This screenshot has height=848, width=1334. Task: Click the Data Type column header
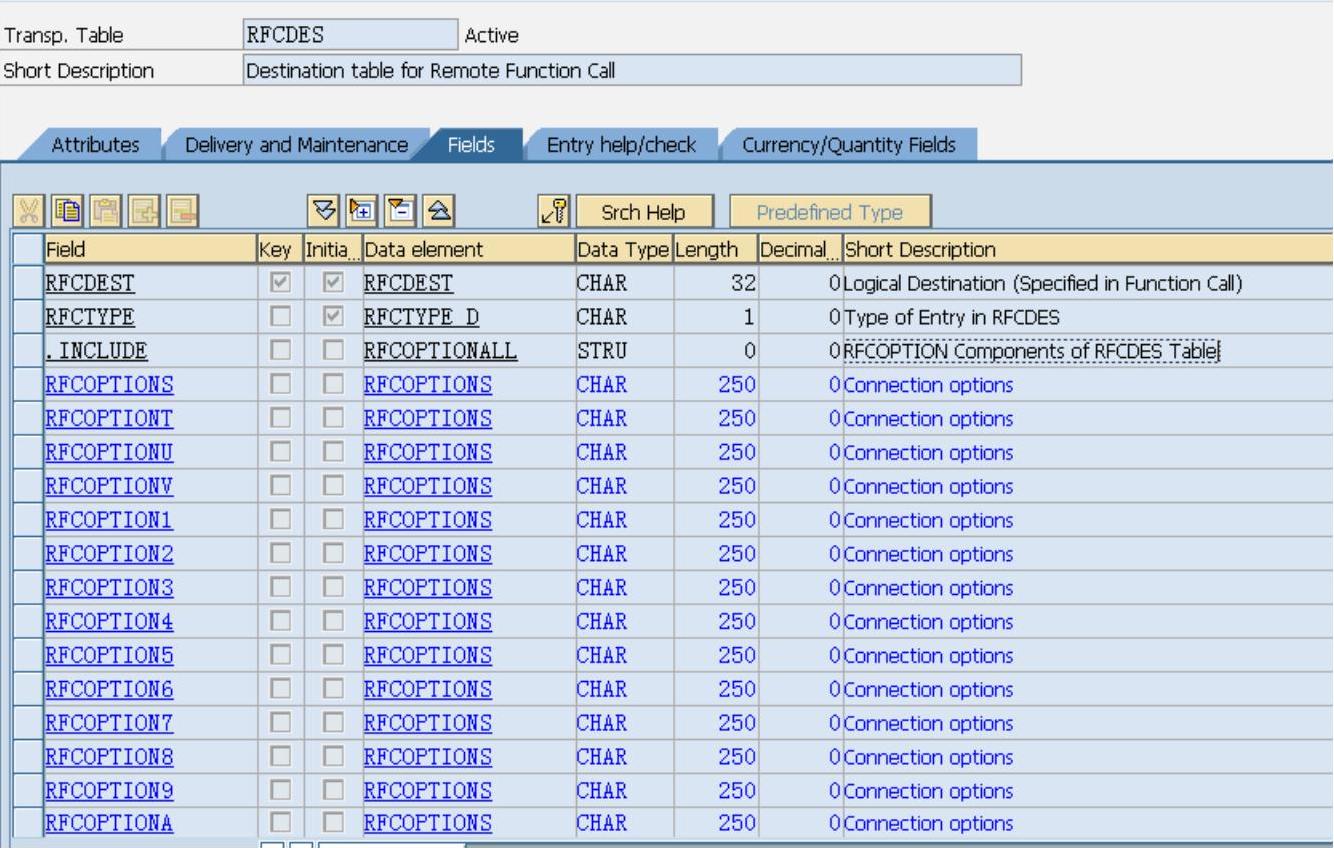625,250
